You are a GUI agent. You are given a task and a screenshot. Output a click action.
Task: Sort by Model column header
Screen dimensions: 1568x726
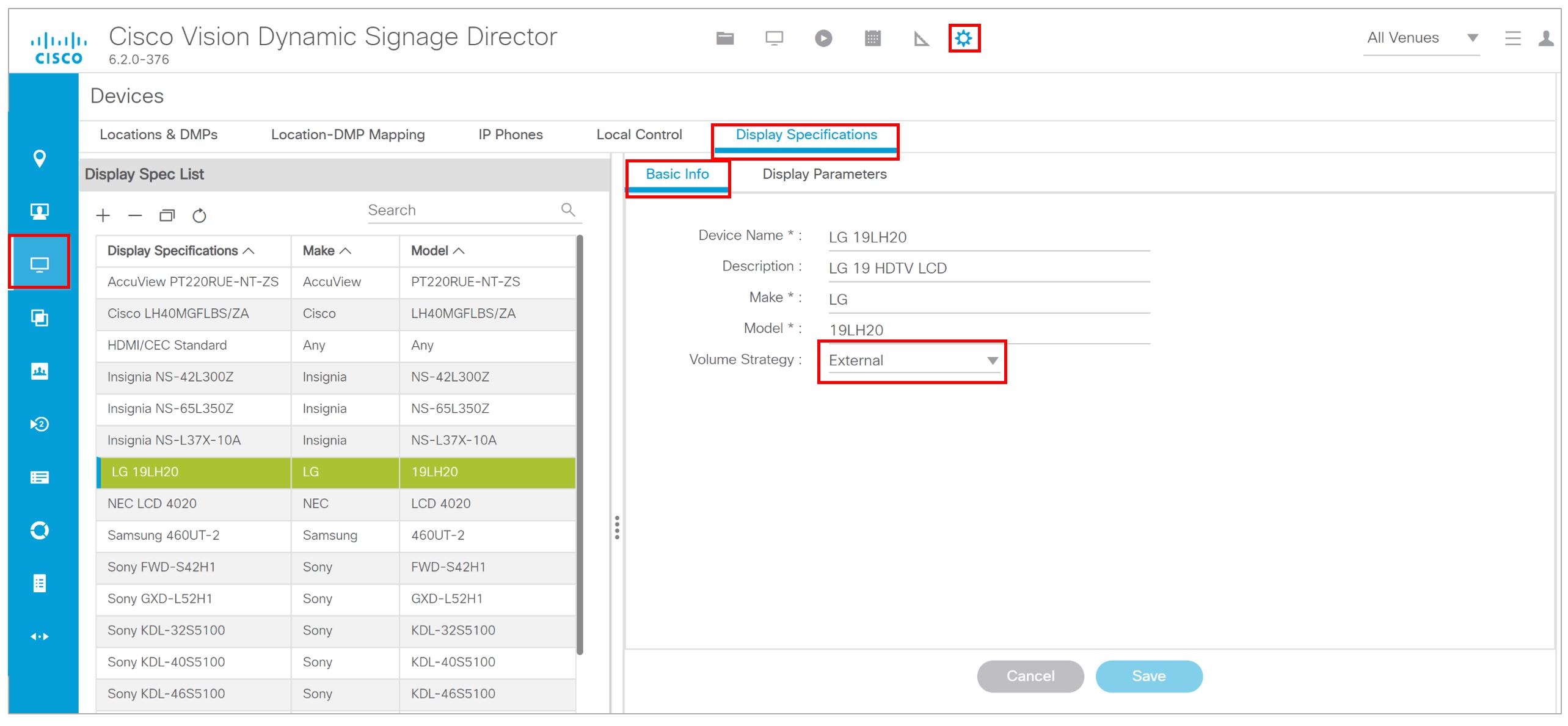coord(437,251)
